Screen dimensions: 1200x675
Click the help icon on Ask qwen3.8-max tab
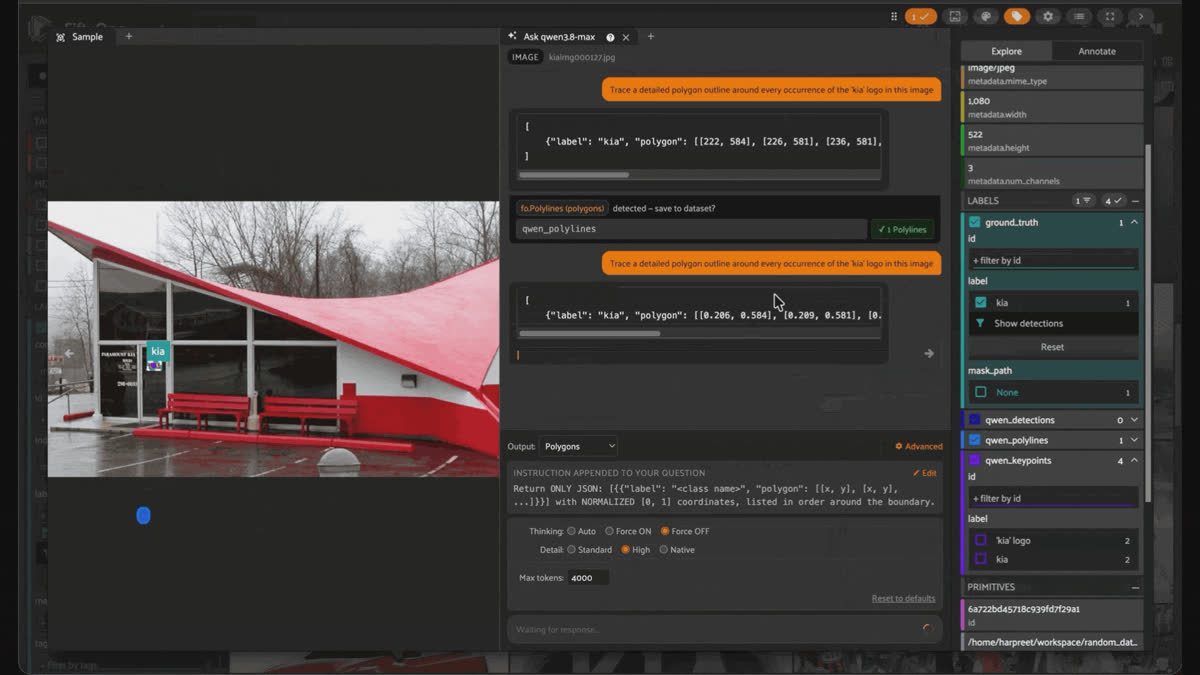coord(610,37)
